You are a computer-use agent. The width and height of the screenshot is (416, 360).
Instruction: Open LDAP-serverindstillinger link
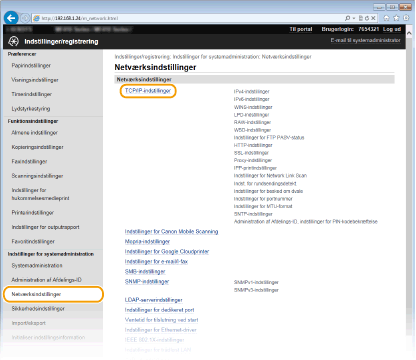[x=153, y=300]
